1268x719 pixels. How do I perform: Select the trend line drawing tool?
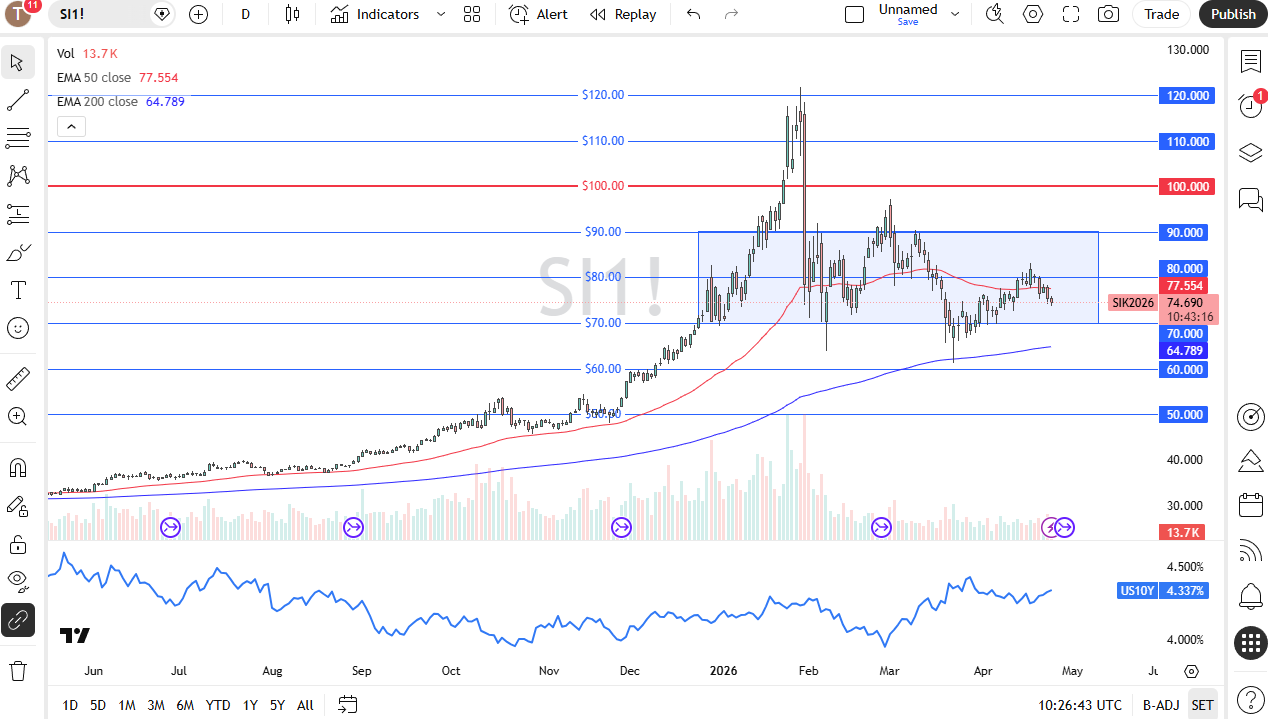click(17, 100)
